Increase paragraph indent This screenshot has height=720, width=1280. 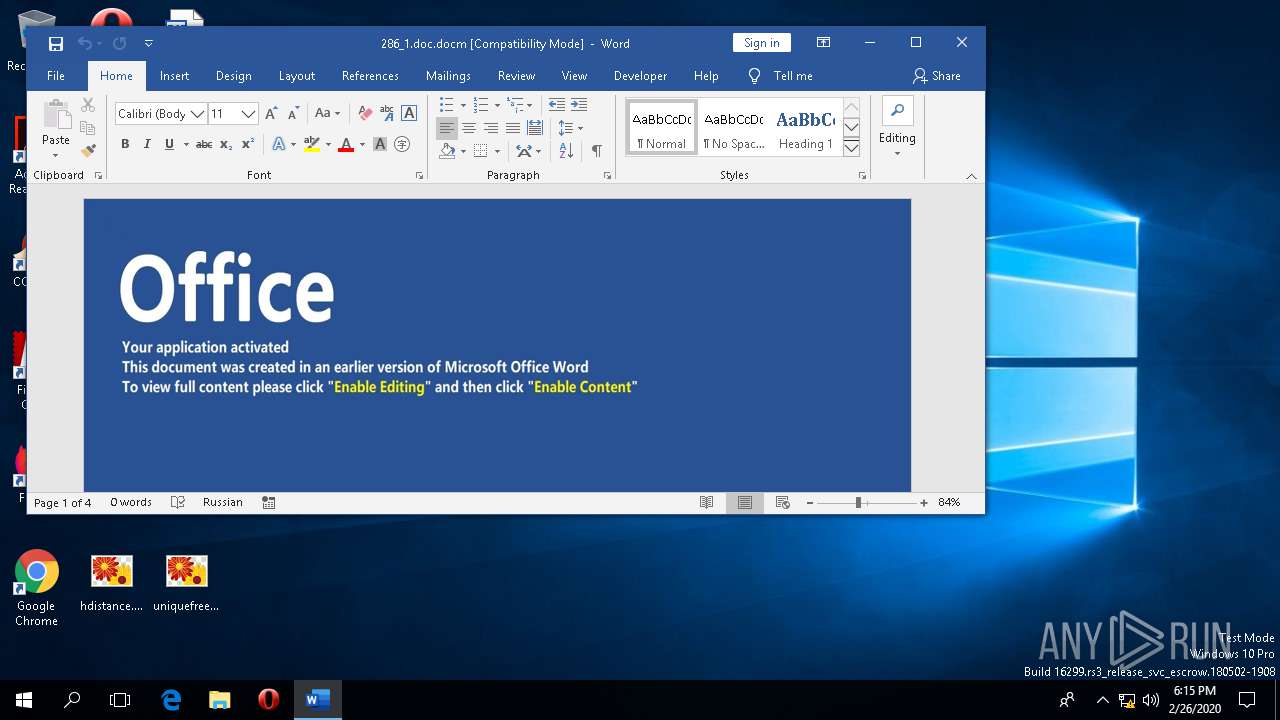pyautogui.click(x=579, y=105)
